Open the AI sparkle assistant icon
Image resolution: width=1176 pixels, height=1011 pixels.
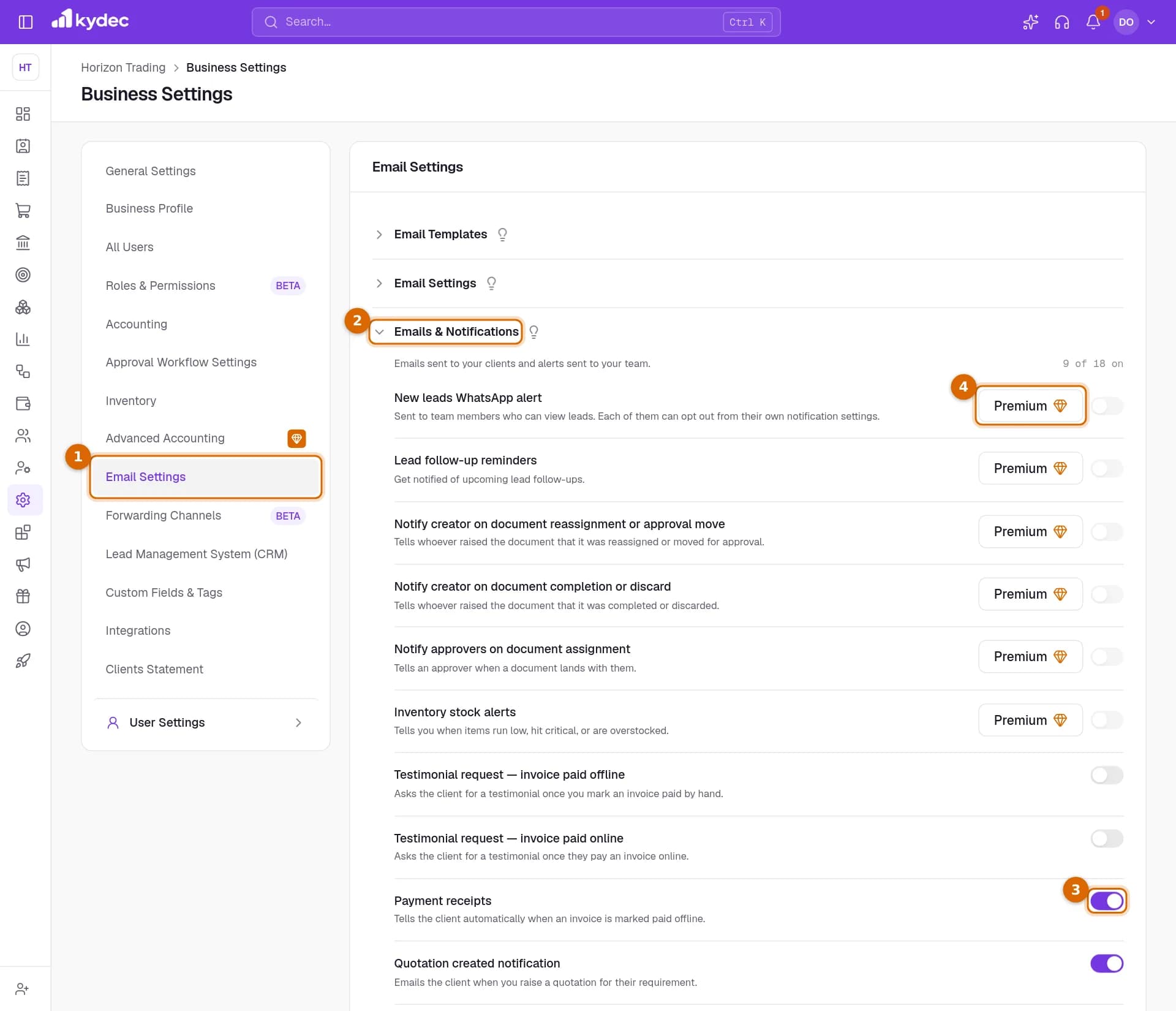pyautogui.click(x=1031, y=22)
